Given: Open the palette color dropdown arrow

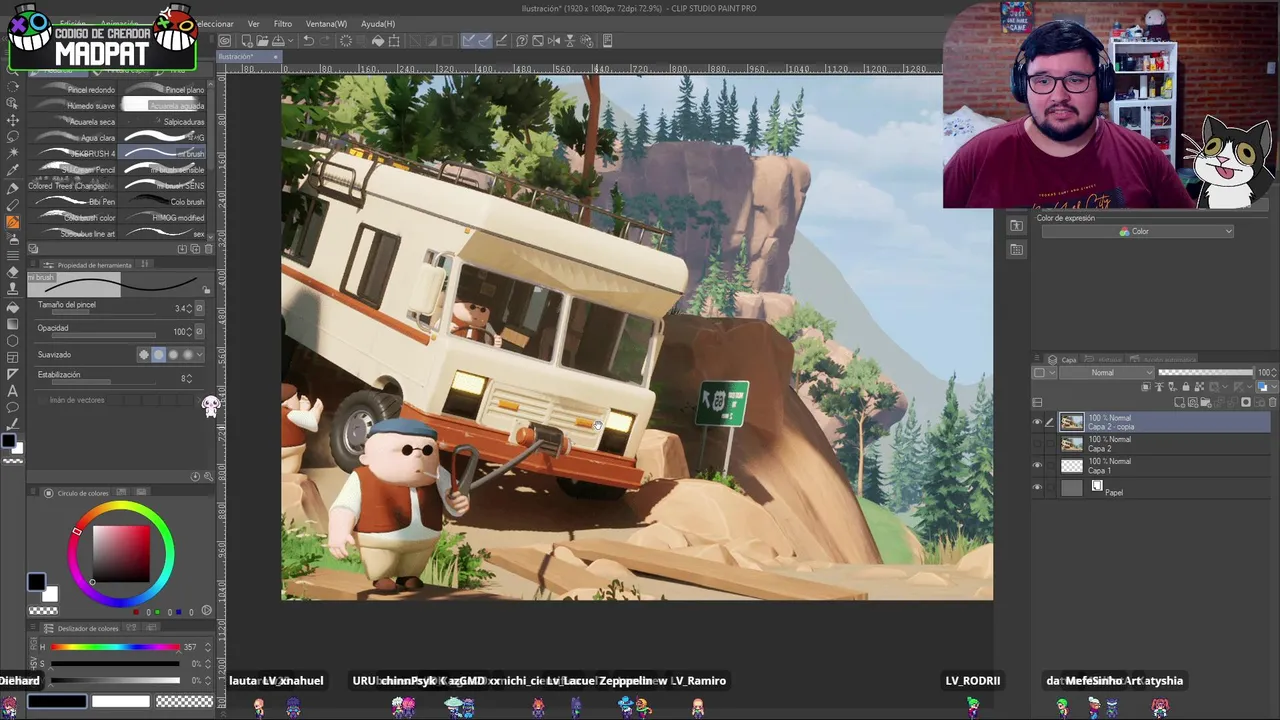Looking at the screenshot, I should [1052, 372].
